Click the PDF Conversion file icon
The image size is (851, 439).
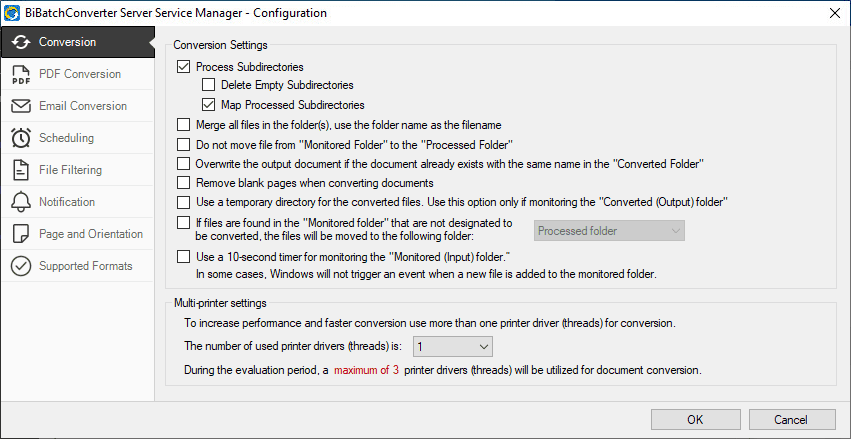(21, 74)
